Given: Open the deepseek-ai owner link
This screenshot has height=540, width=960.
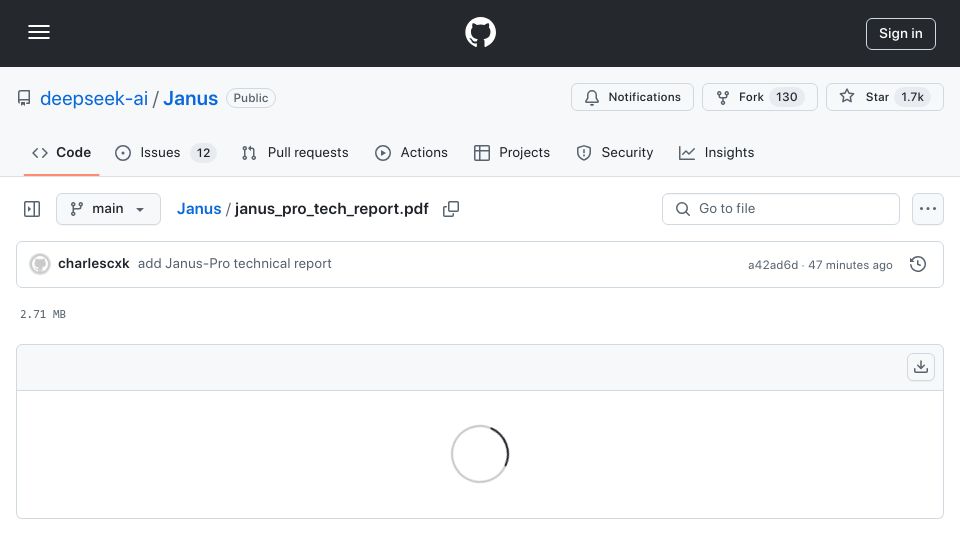Looking at the screenshot, I should tap(94, 98).
